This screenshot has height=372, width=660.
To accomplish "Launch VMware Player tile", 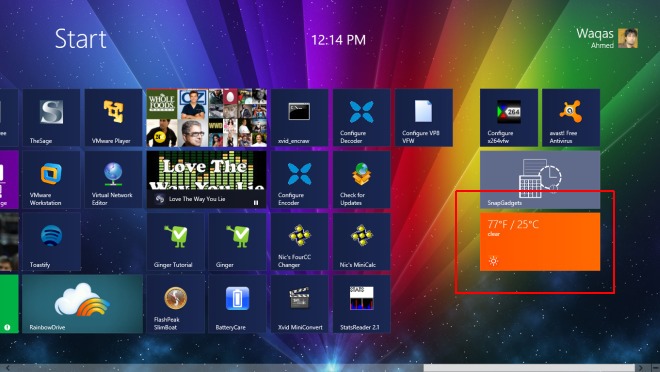I will pos(113,118).
